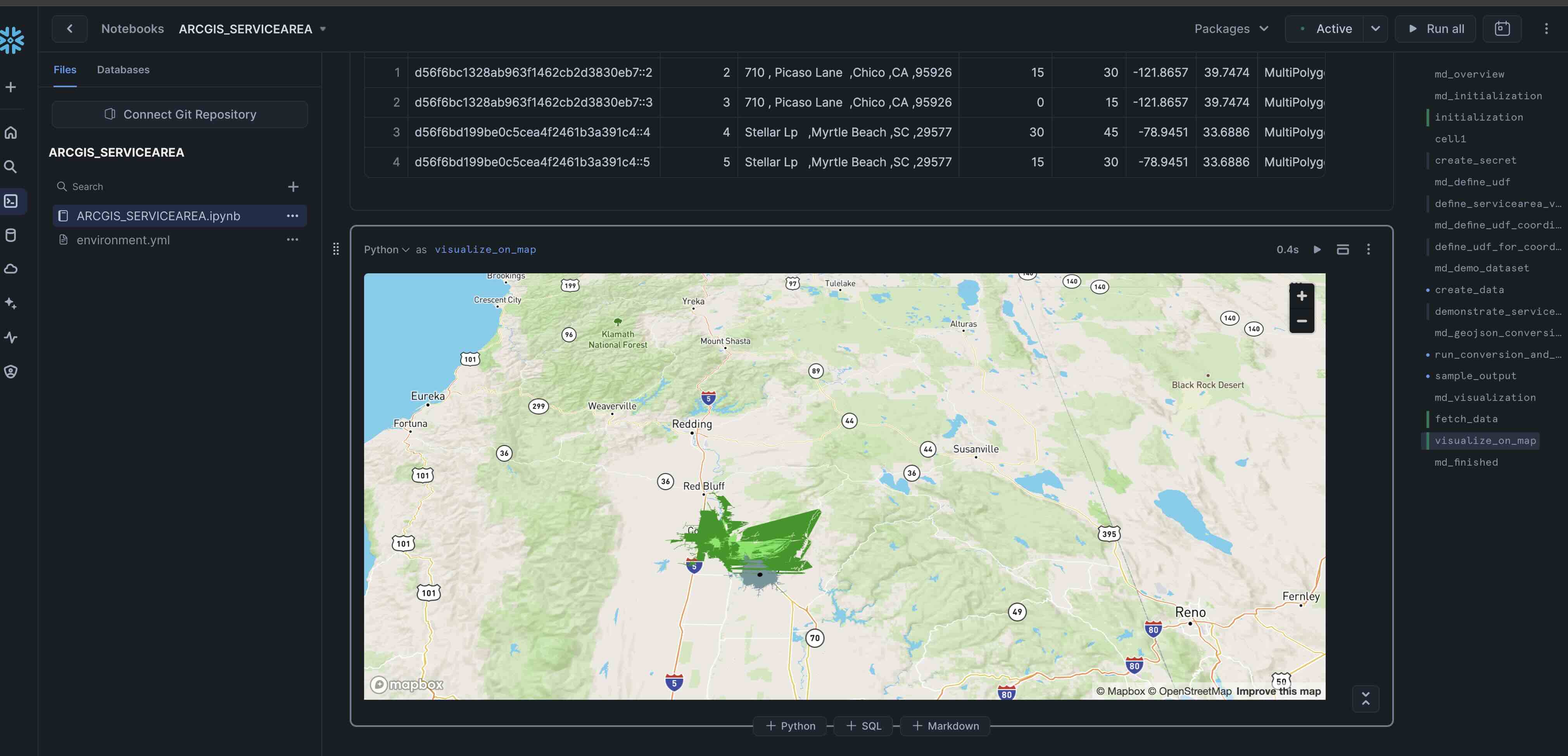The width and height of the screenshot is (1568, 756).
Task: Click Connect Git Repository button
Action: point(180,114)
